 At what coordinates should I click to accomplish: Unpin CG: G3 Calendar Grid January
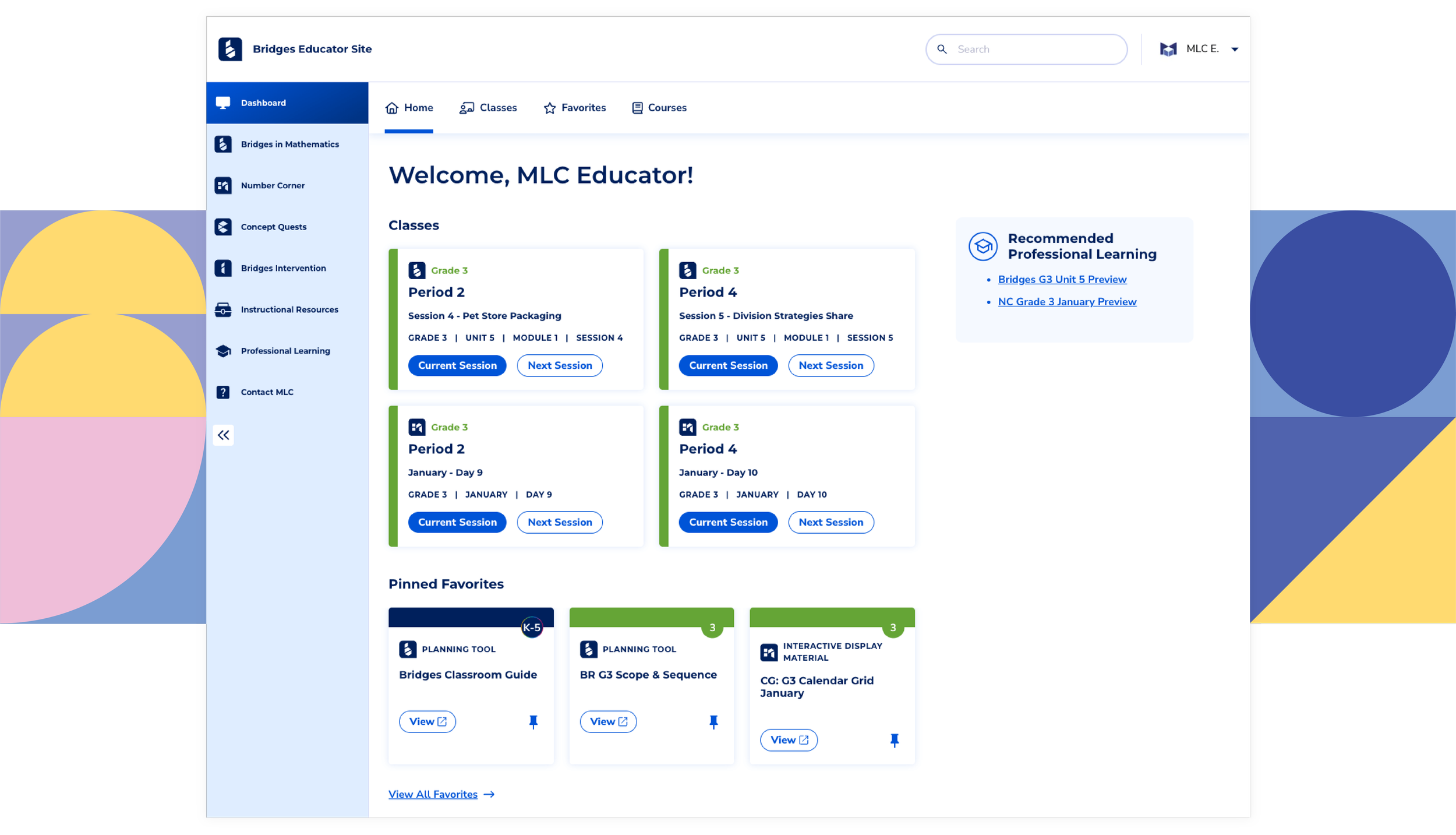[x=895, y=740]
